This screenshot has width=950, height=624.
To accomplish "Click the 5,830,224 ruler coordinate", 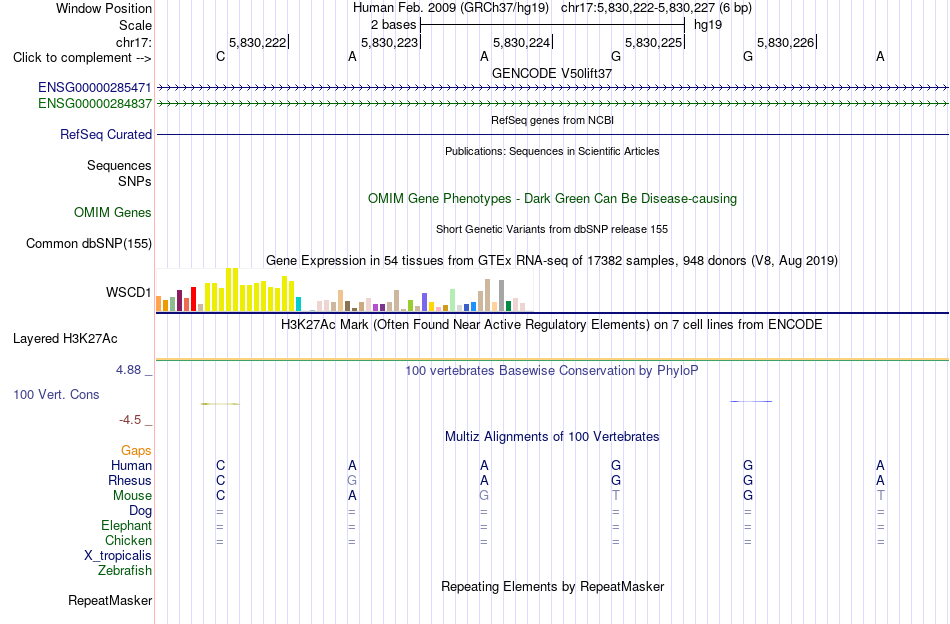I will click(x=522, y=42).
